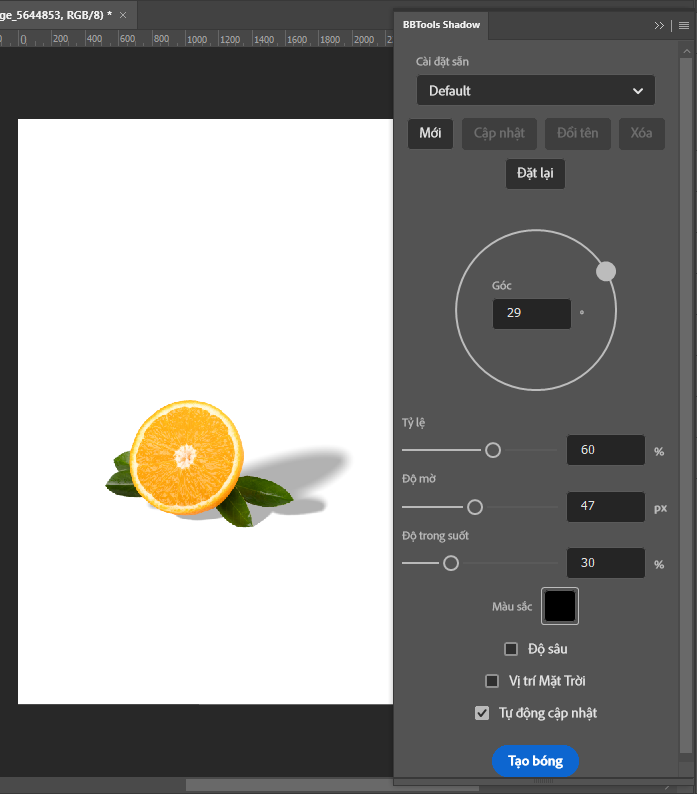The width and height of the screenshot is (697, 794).
Task: Click the Tỷ lệ percent value field
Action: point(605,450)
